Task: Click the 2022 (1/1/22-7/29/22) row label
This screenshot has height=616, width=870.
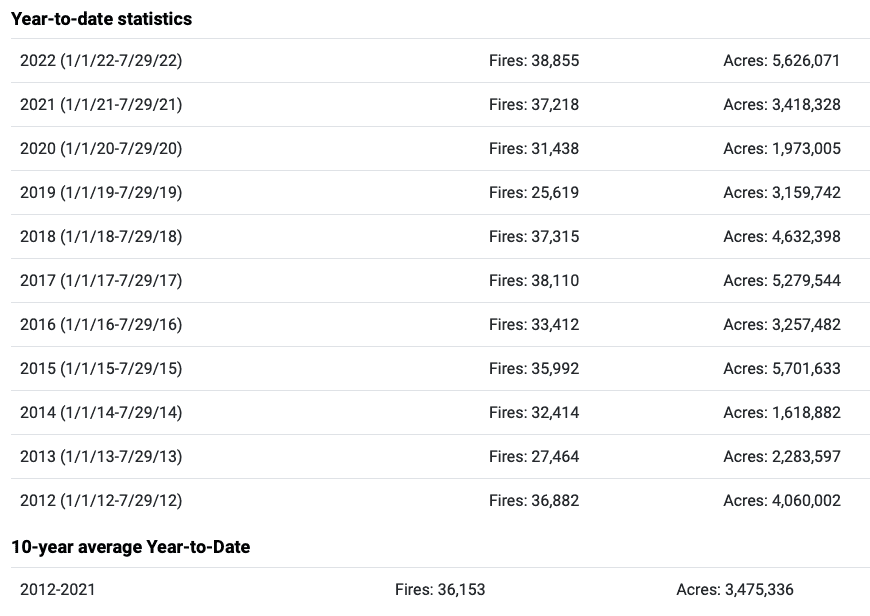Action: coord(101,60)
